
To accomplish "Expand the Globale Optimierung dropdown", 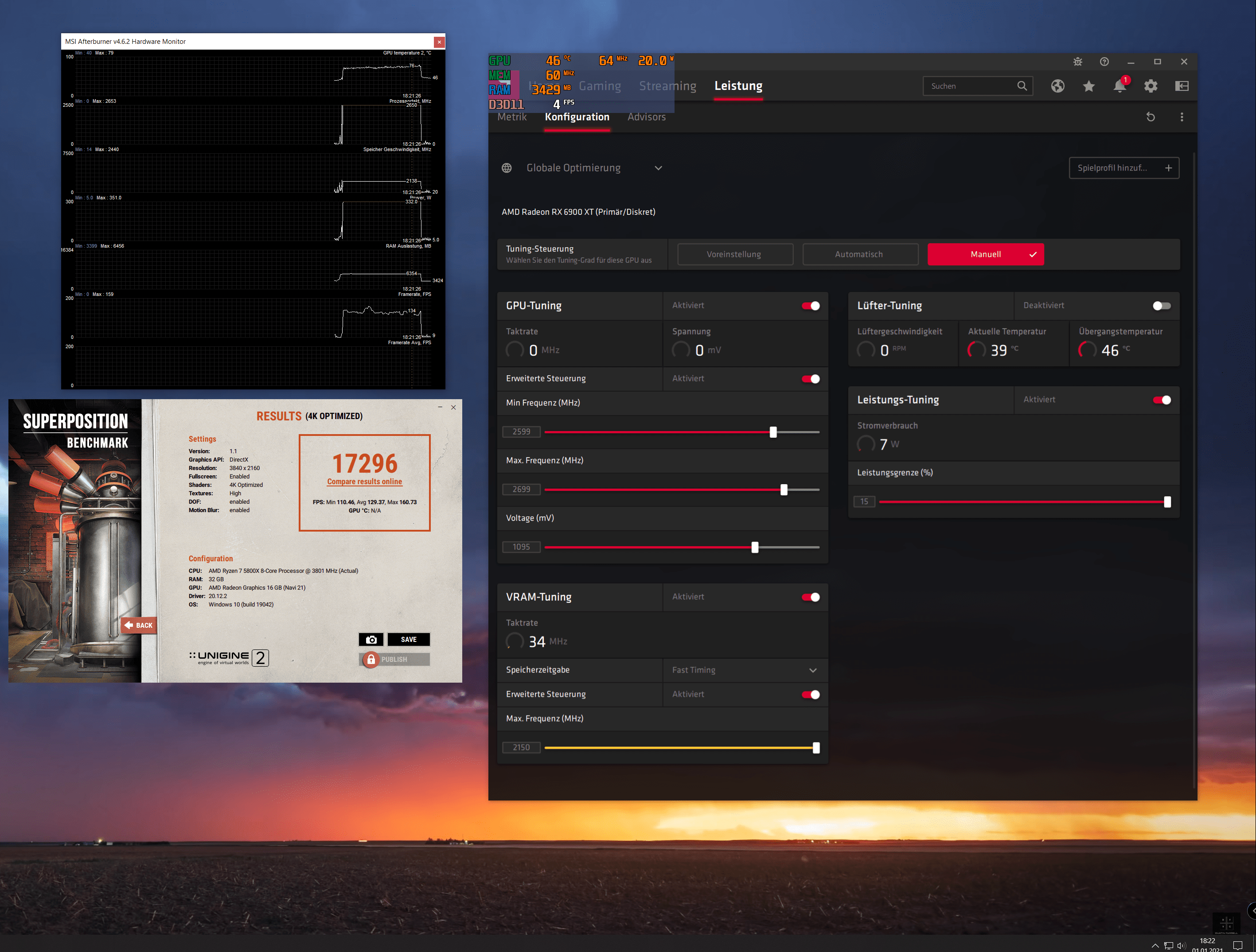I will (658, 168).
